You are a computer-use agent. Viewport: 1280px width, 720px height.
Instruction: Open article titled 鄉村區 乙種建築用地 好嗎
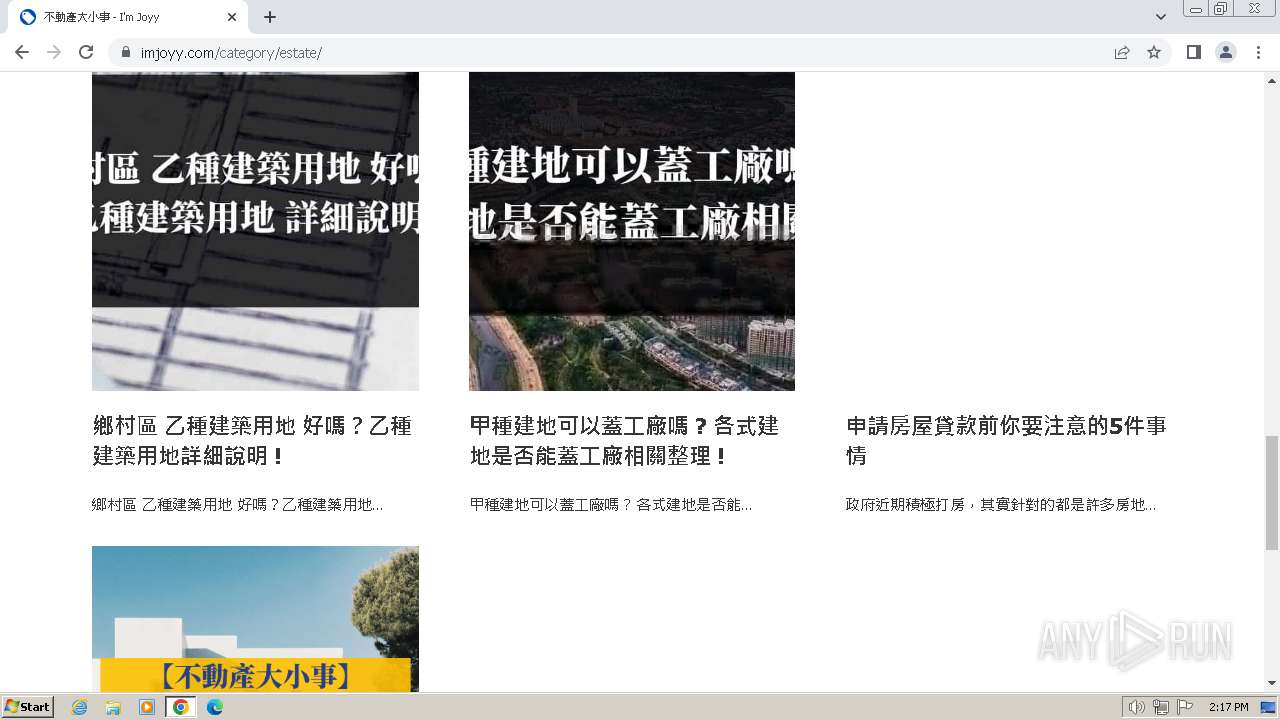pyautogui.click(x=252, y=441)
